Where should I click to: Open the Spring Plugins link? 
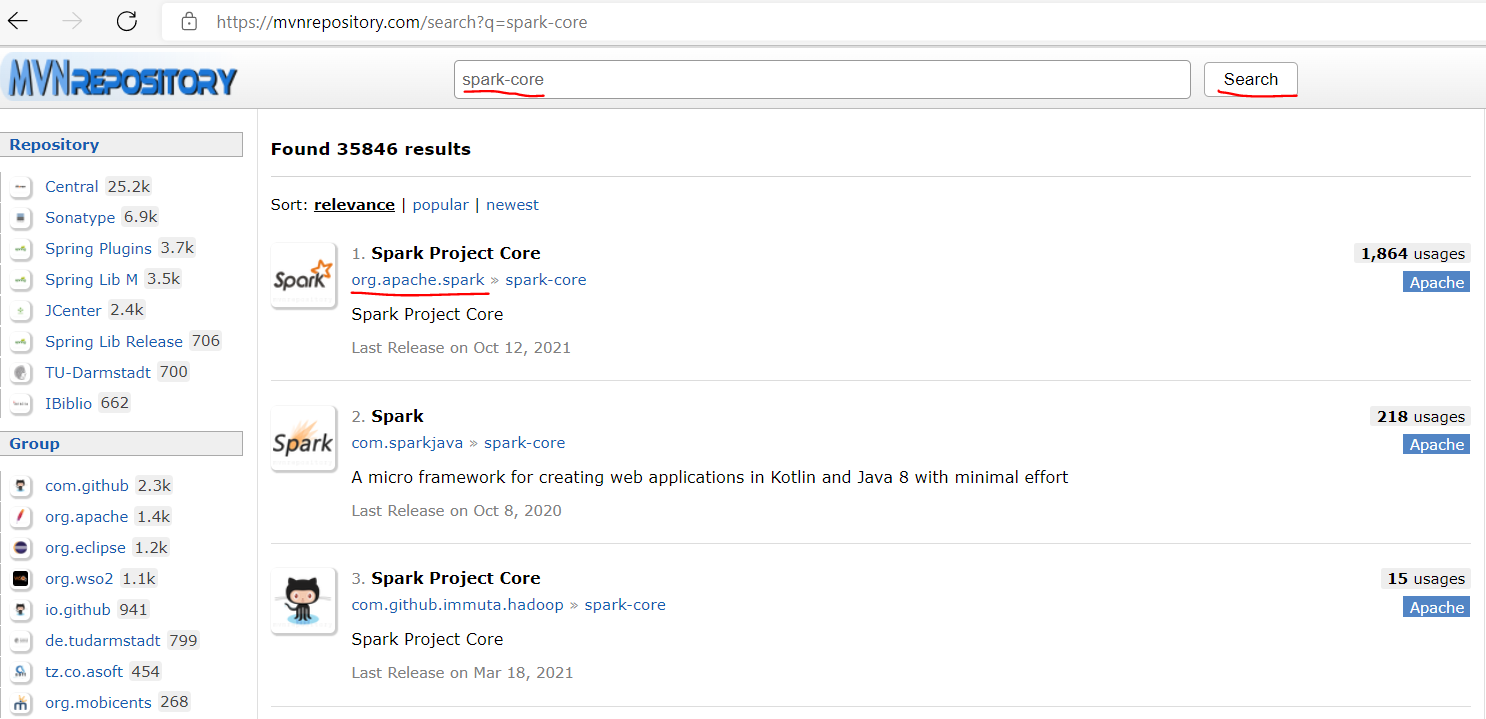(98, 249)
